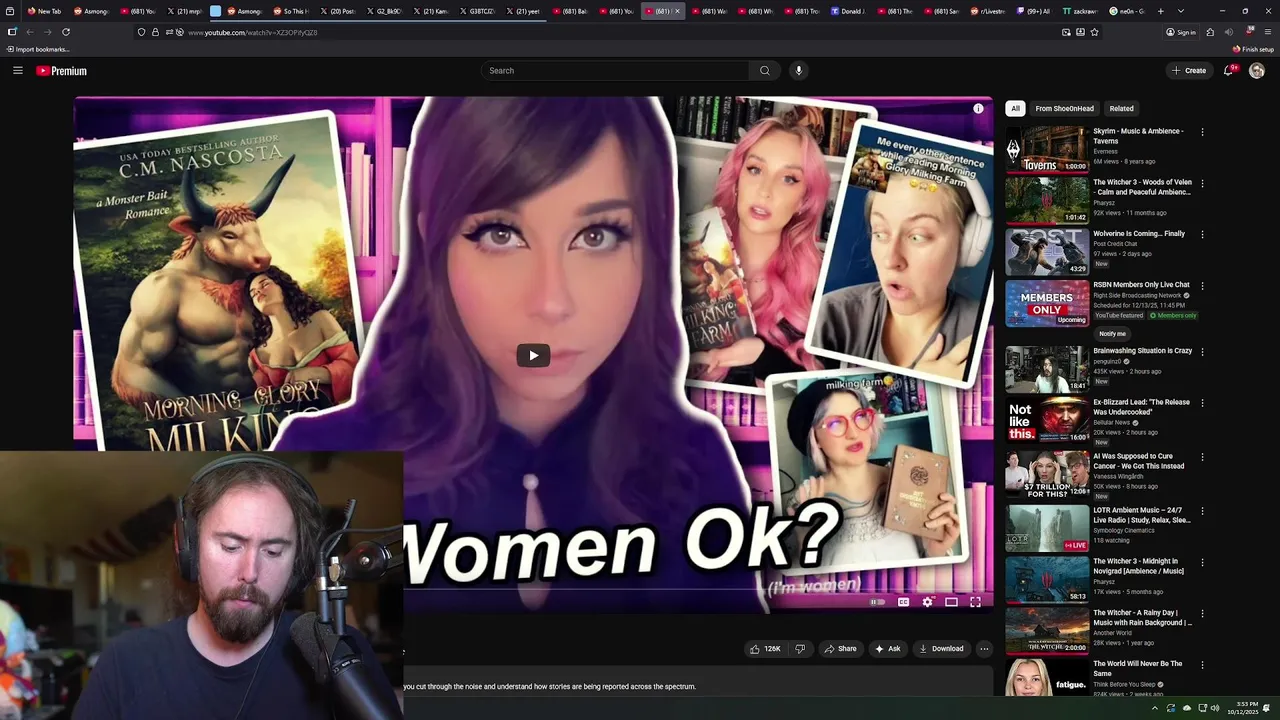The height and width of the screenshot is (720, 1280).
Task: Open the player settings gear
Action: 927,602
